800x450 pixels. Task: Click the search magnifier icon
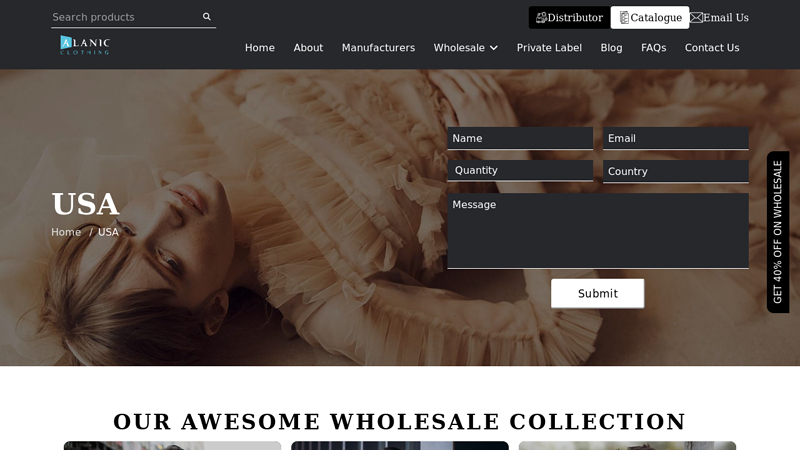[207, 16]
